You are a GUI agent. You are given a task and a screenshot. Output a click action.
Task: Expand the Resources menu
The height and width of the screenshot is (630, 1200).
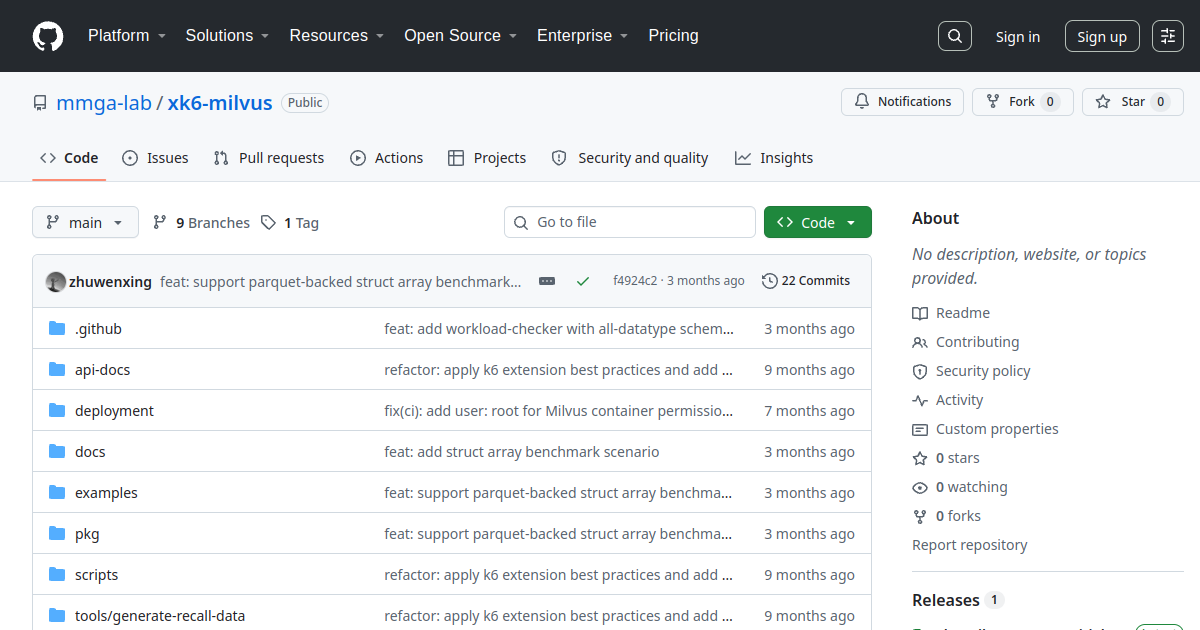click(x=337, y=36)
